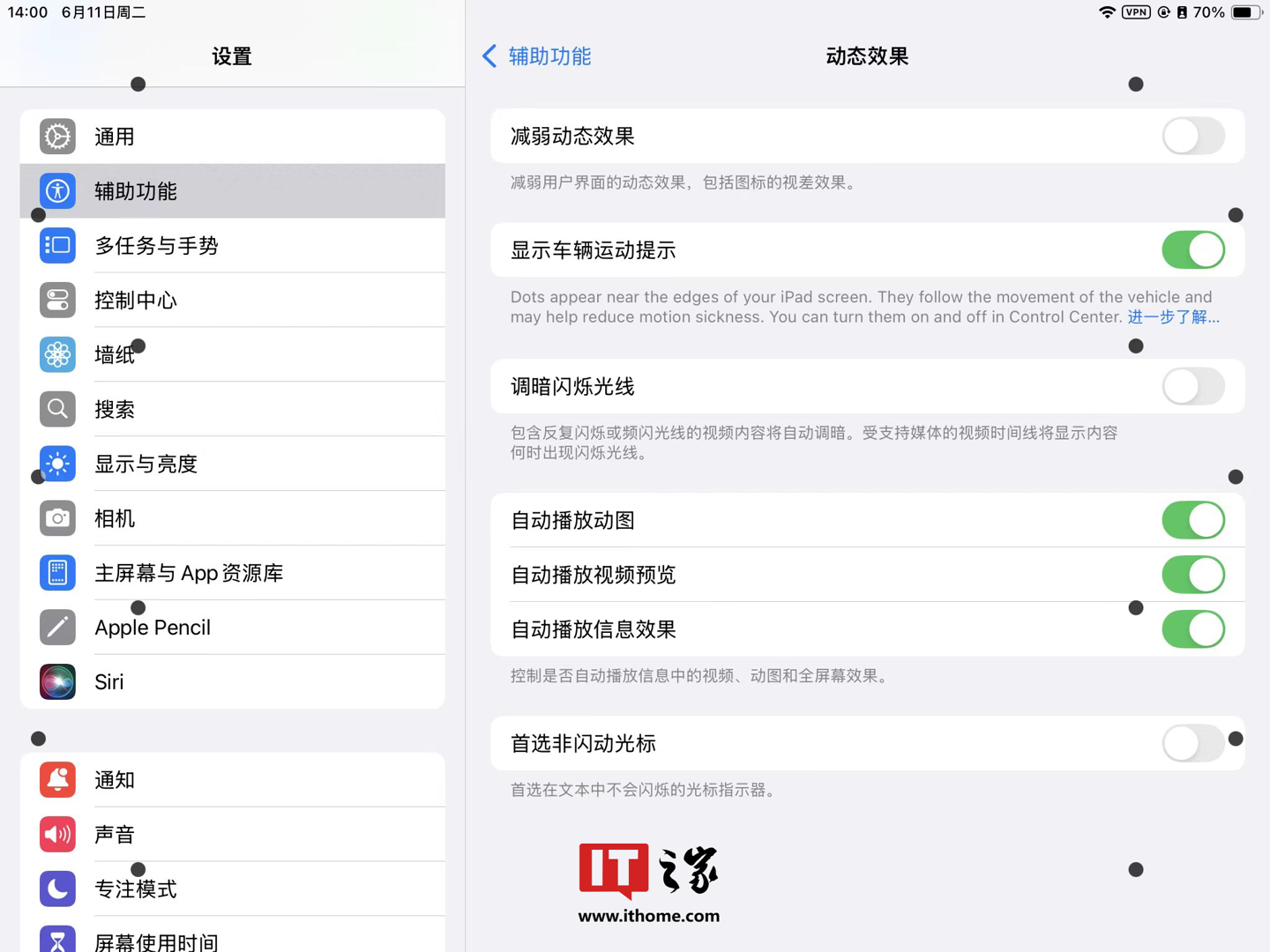Select 显示与亮度 in the sidebar
This screenshot has width=1270, height=952.
tap(146, 465)
